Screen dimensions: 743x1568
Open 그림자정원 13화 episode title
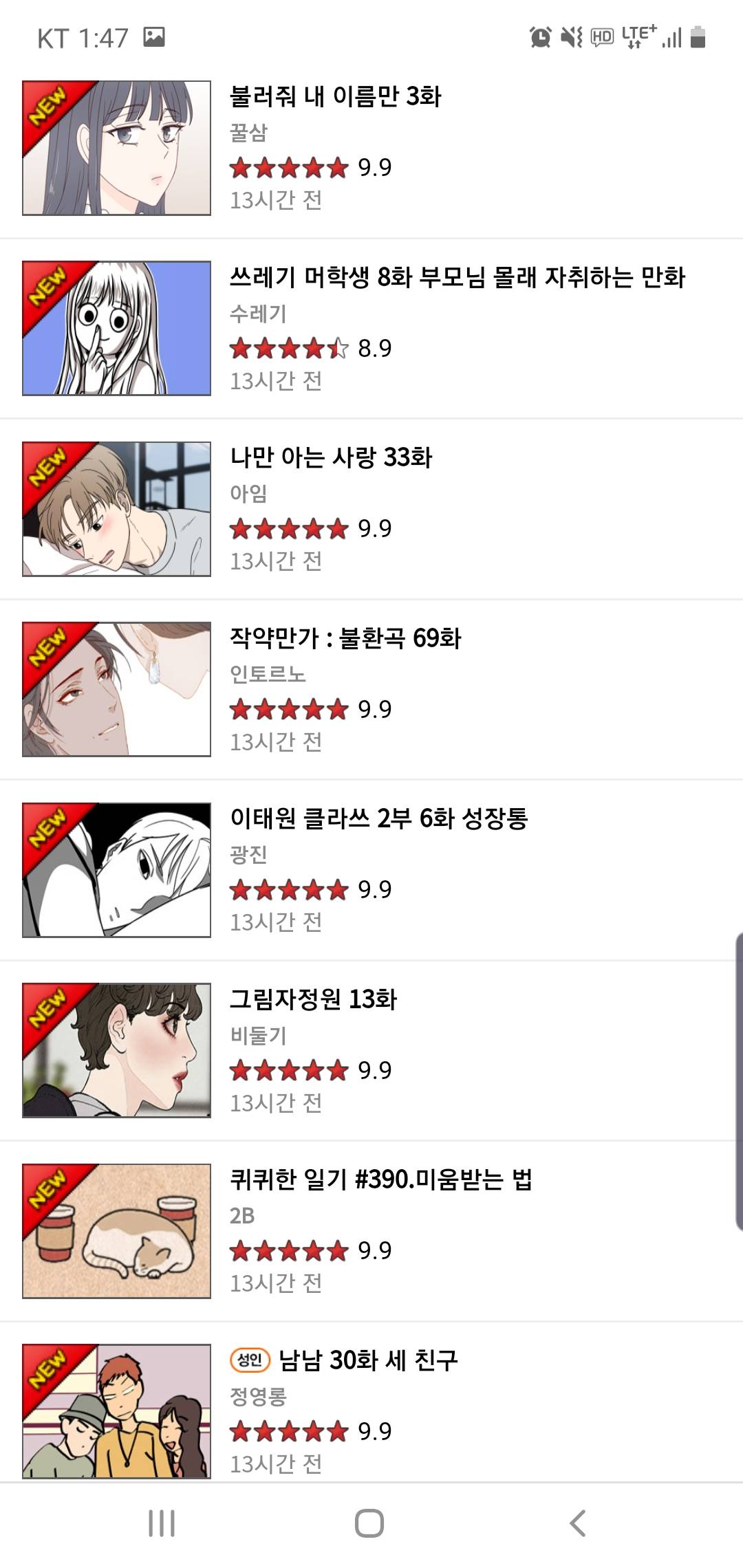[x=313, y=999]
